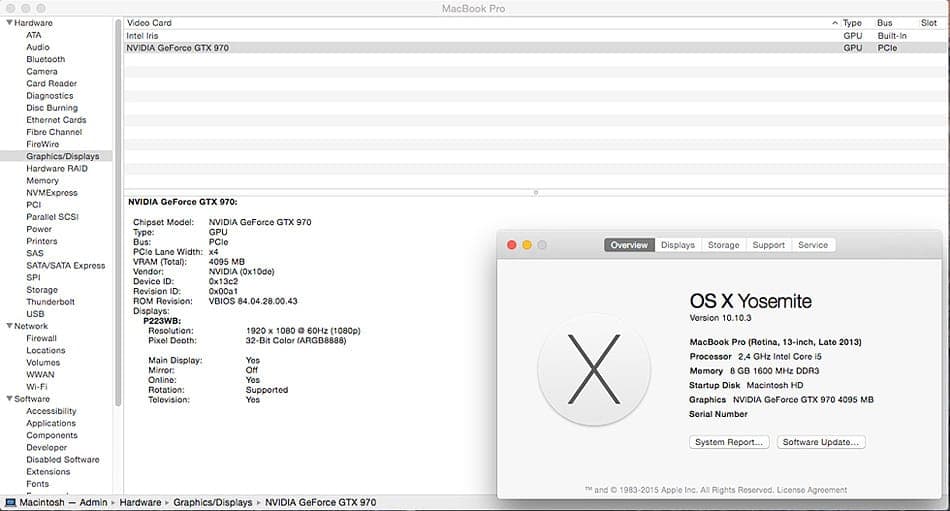Collapse the Hardware section triangle
Viewport: 950px width, 511px height.
click(x=9, y=22)
